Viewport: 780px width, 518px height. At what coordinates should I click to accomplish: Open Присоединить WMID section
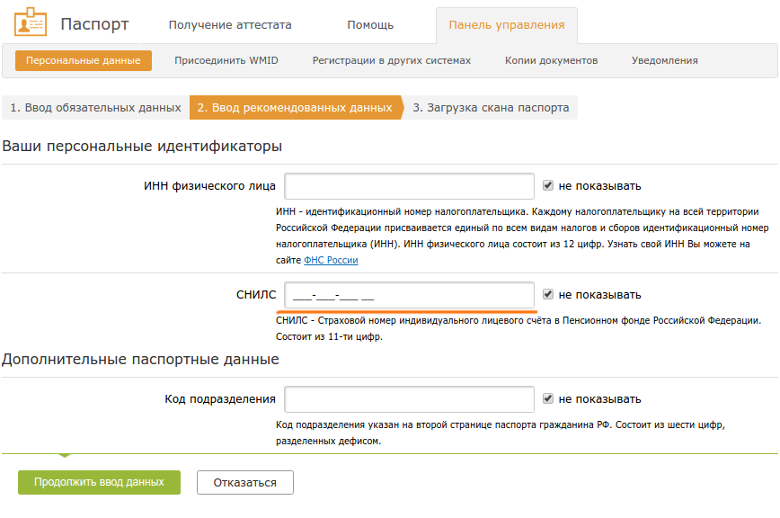[226, 61]
